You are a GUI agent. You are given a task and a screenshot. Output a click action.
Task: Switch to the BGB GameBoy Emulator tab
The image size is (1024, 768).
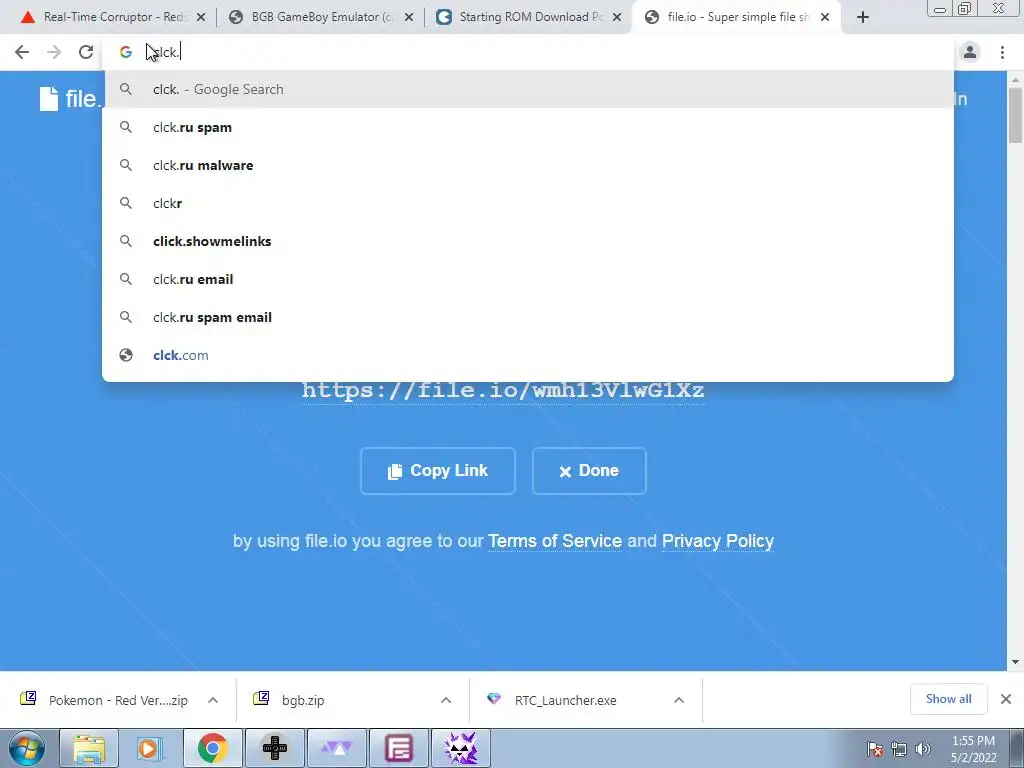(x=320, y=18)
